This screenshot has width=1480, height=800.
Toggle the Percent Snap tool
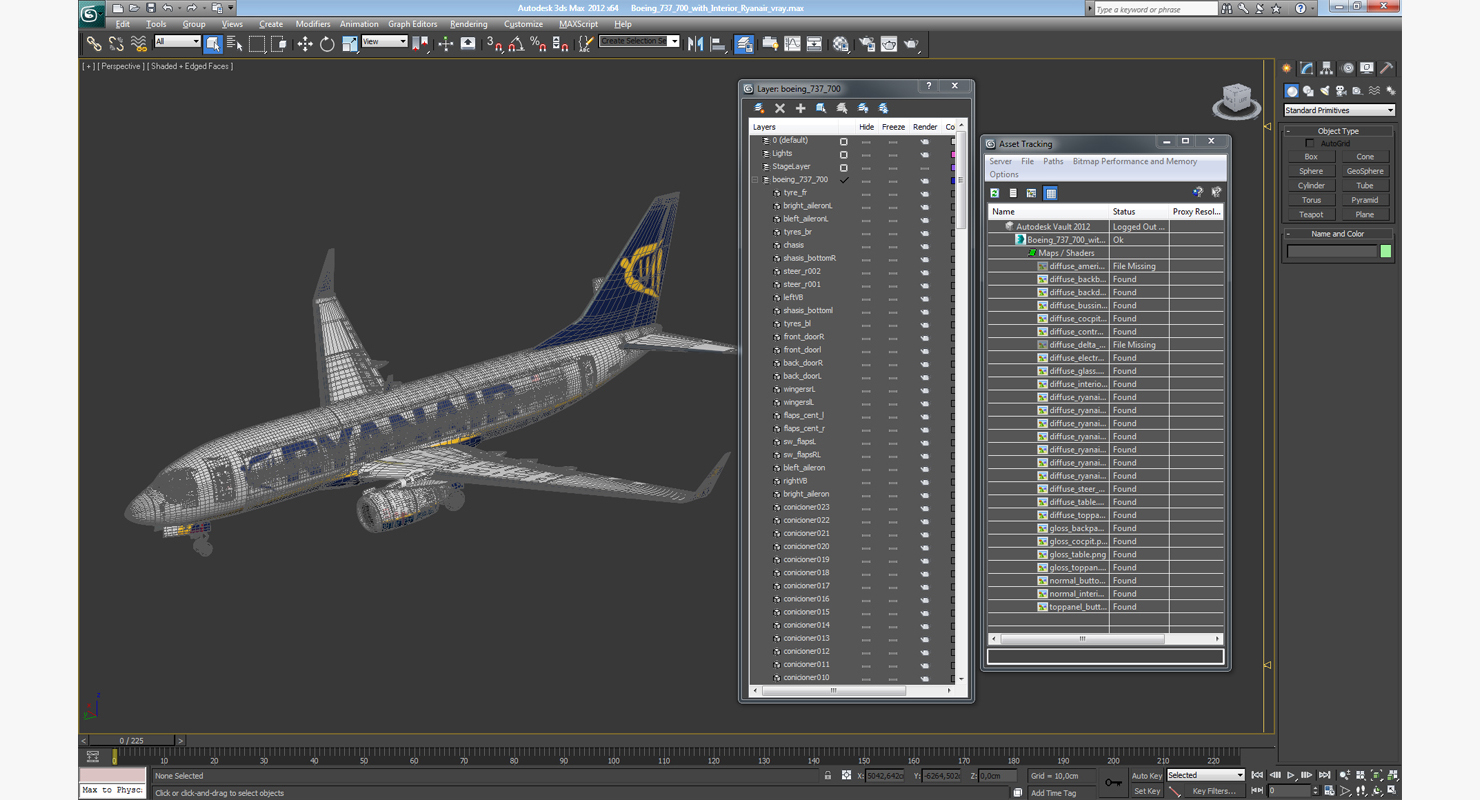[538, 44]
